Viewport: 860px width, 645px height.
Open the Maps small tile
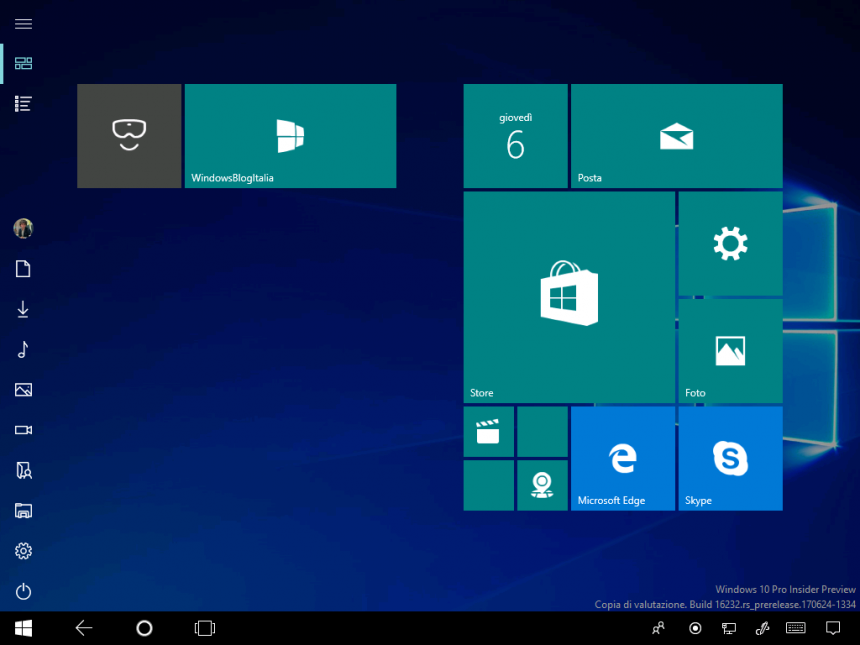click(x=542, y=485)
